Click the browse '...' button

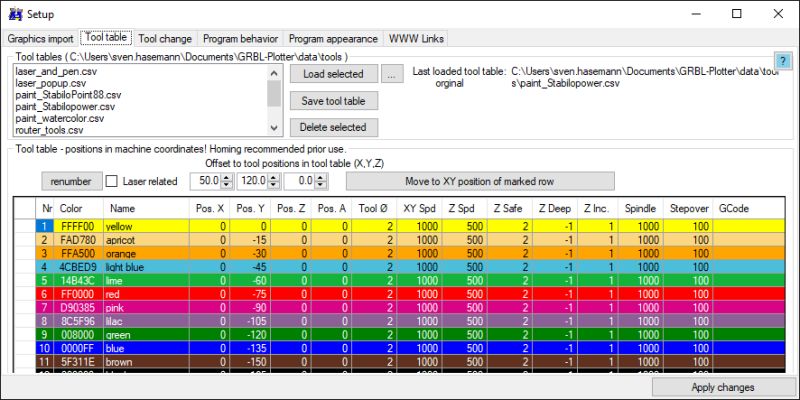click(391, 74)
